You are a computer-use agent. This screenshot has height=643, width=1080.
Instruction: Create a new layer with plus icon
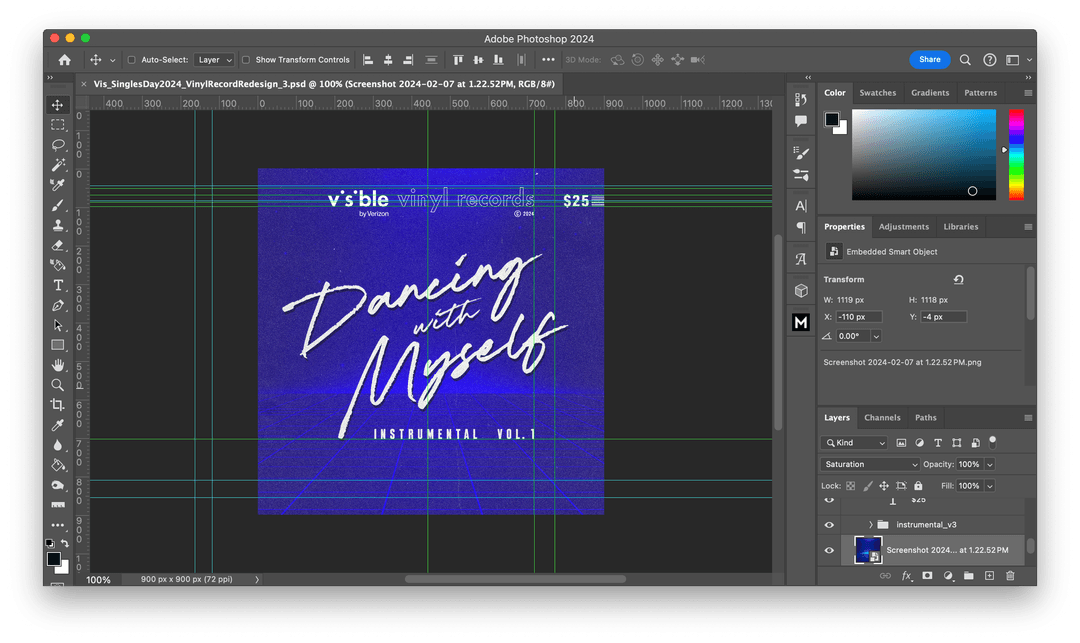click(x=989, y=576)
